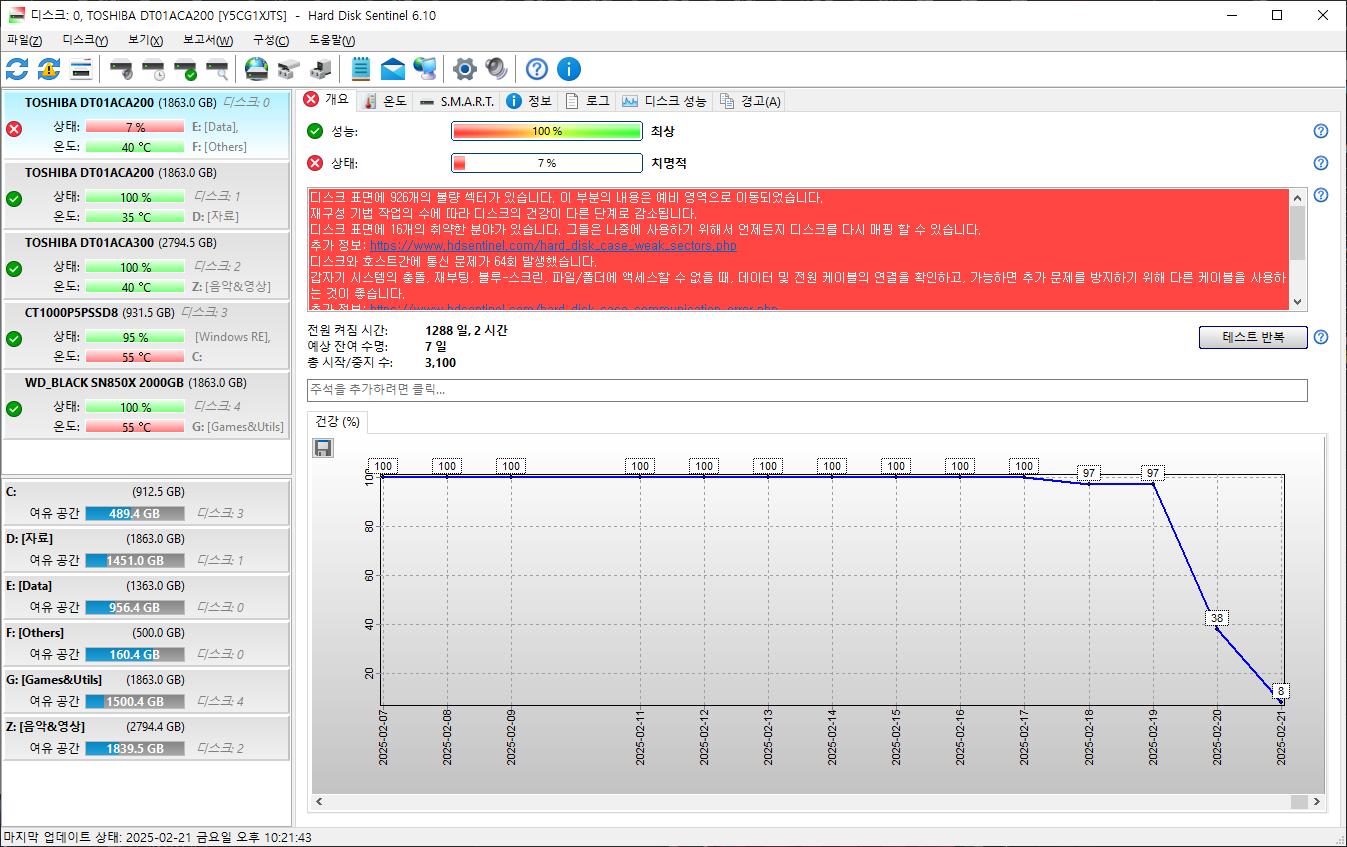Viewport: 1347px width, 847px height.
Task: Click the disk with green checkmark toolbar icon
Action: tap(185, 69)
